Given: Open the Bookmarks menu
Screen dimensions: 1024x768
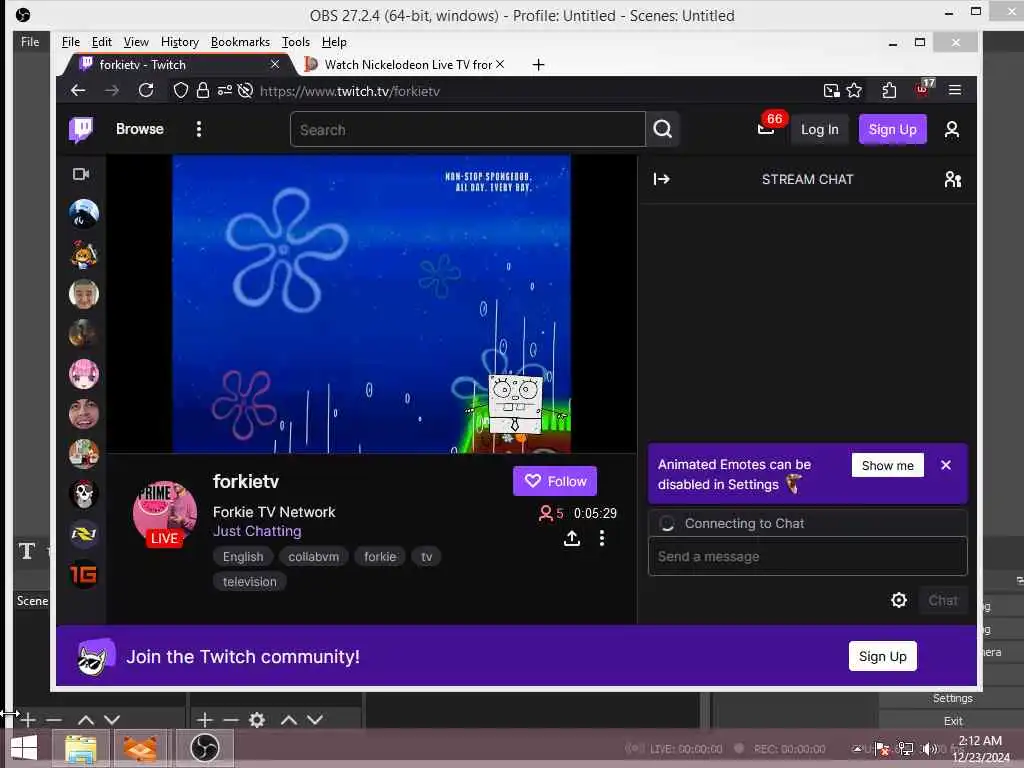Looking at the screenshot, I should [x=240, y=42].
